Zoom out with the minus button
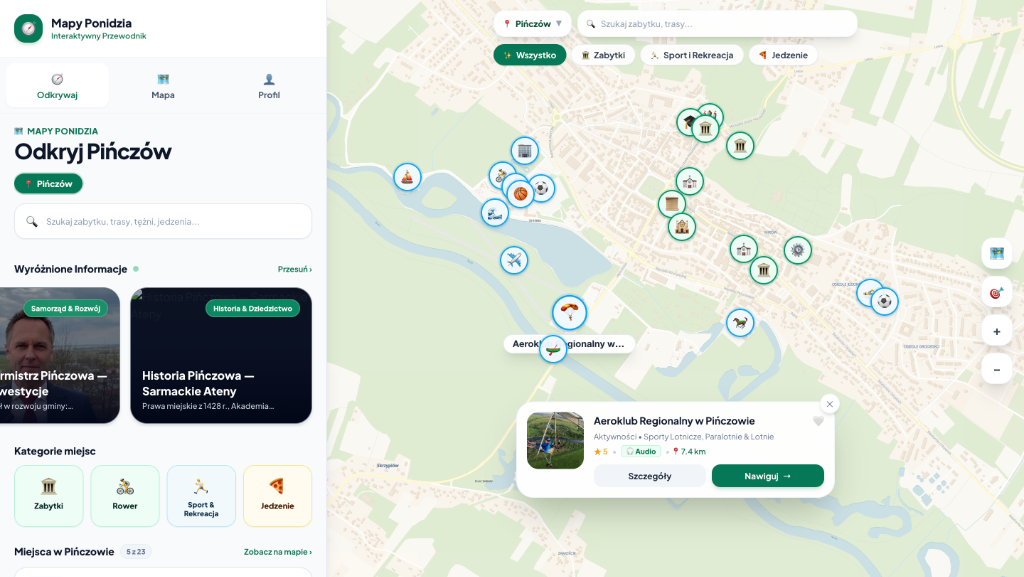1024x577 pixels. pos(997,370)
